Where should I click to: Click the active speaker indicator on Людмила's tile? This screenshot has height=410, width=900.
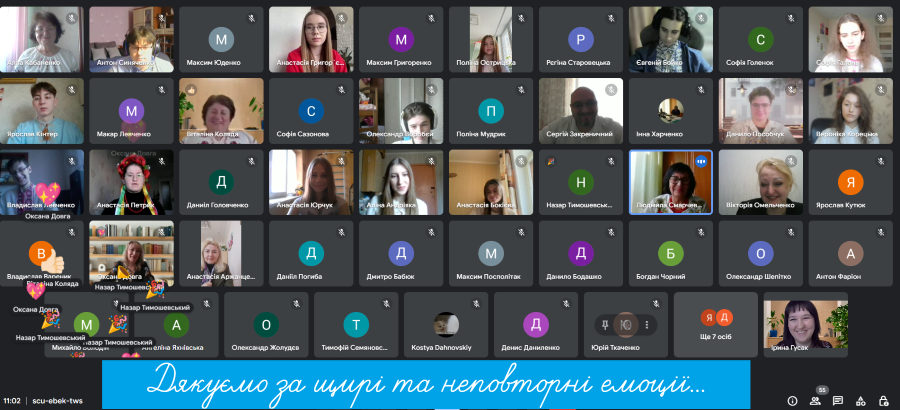(701, 161)
